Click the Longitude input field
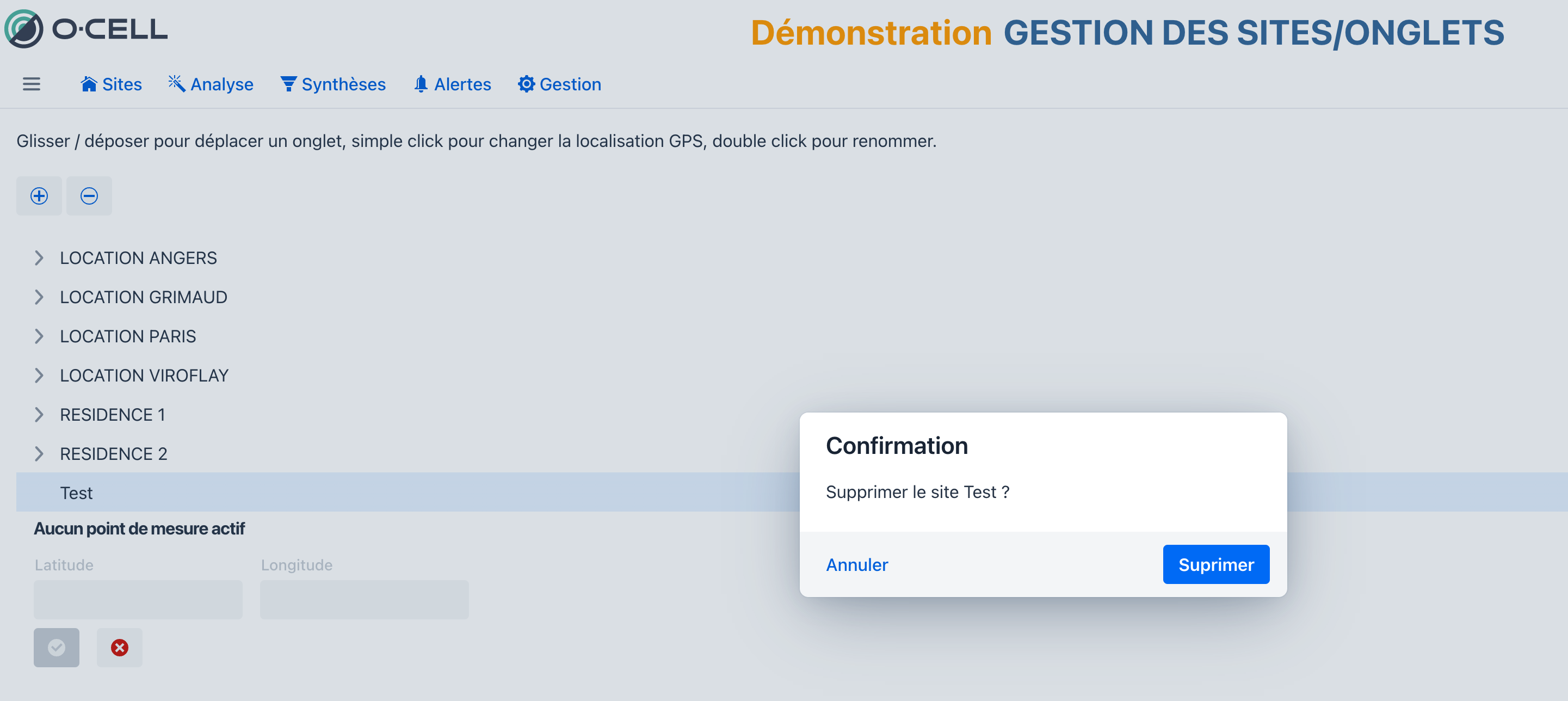Viewport: 1568px width, 701px height. [x=364, y=599]
